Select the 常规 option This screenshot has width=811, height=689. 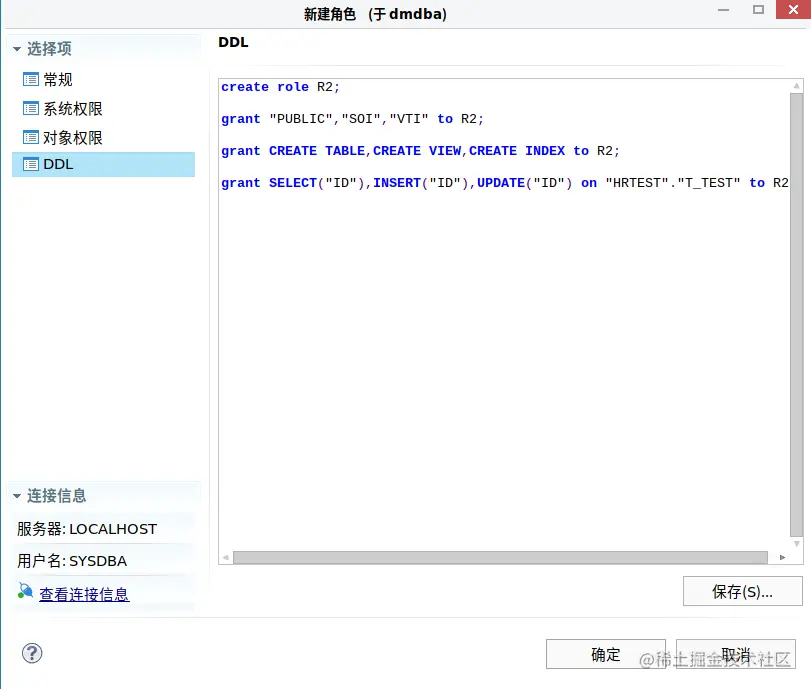60,79
